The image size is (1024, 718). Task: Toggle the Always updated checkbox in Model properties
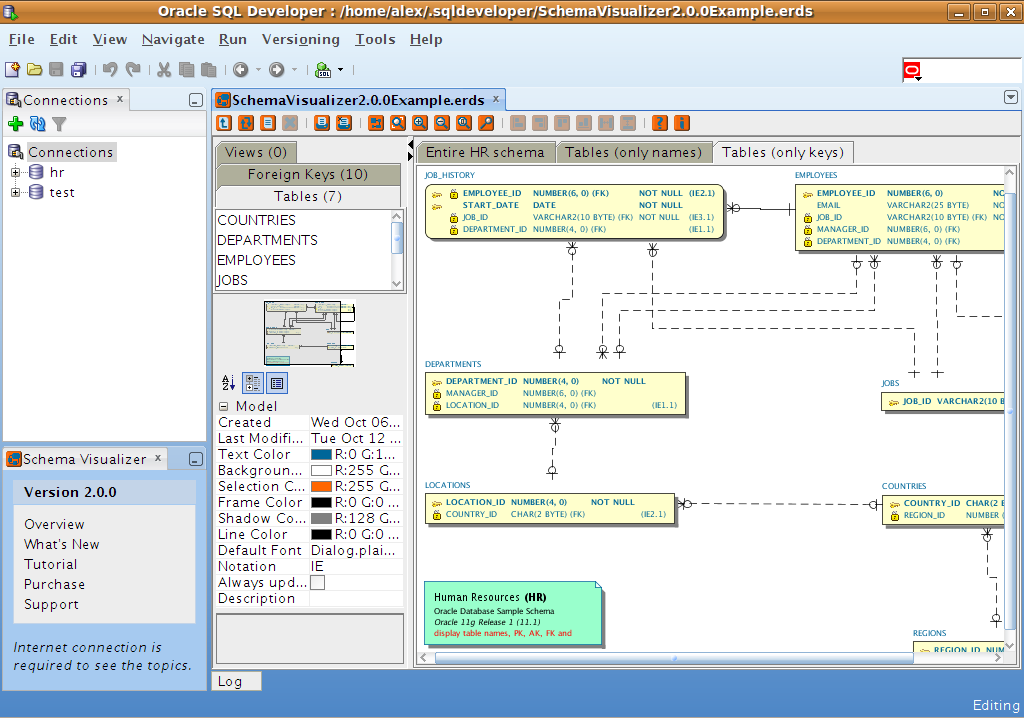pos(317,582)
